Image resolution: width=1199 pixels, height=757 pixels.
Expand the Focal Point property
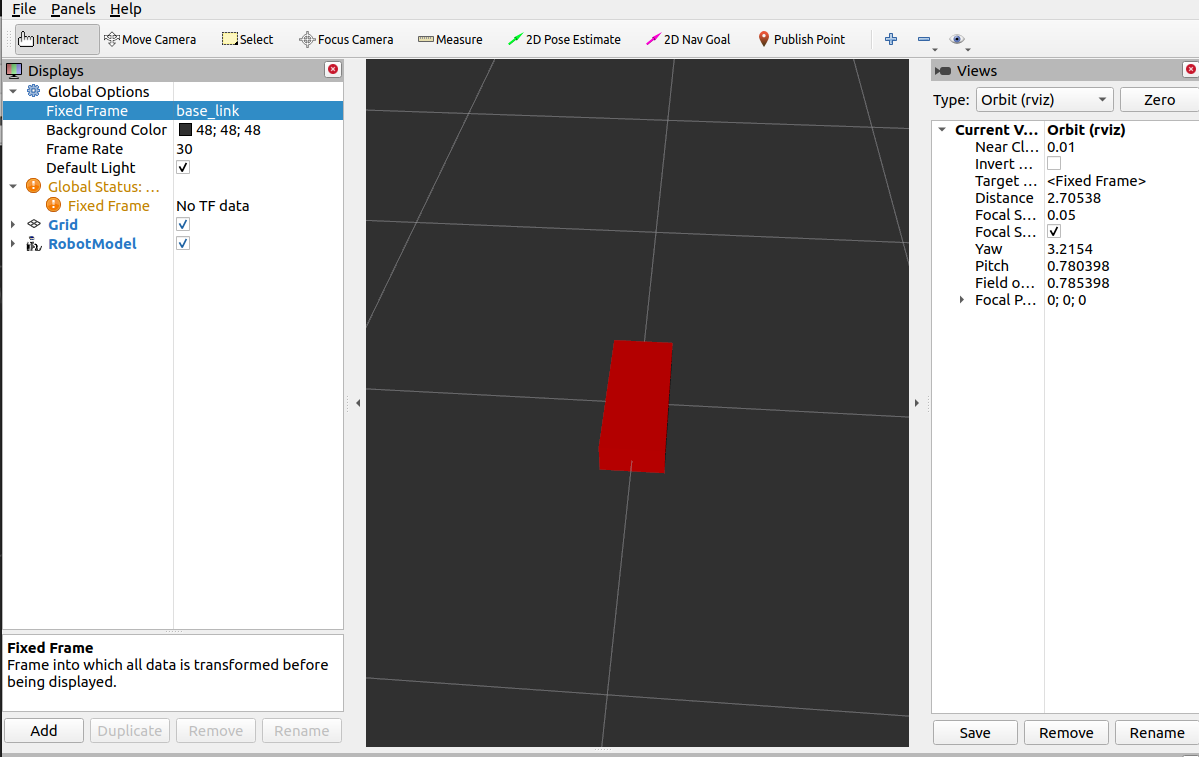pos(962,300)
